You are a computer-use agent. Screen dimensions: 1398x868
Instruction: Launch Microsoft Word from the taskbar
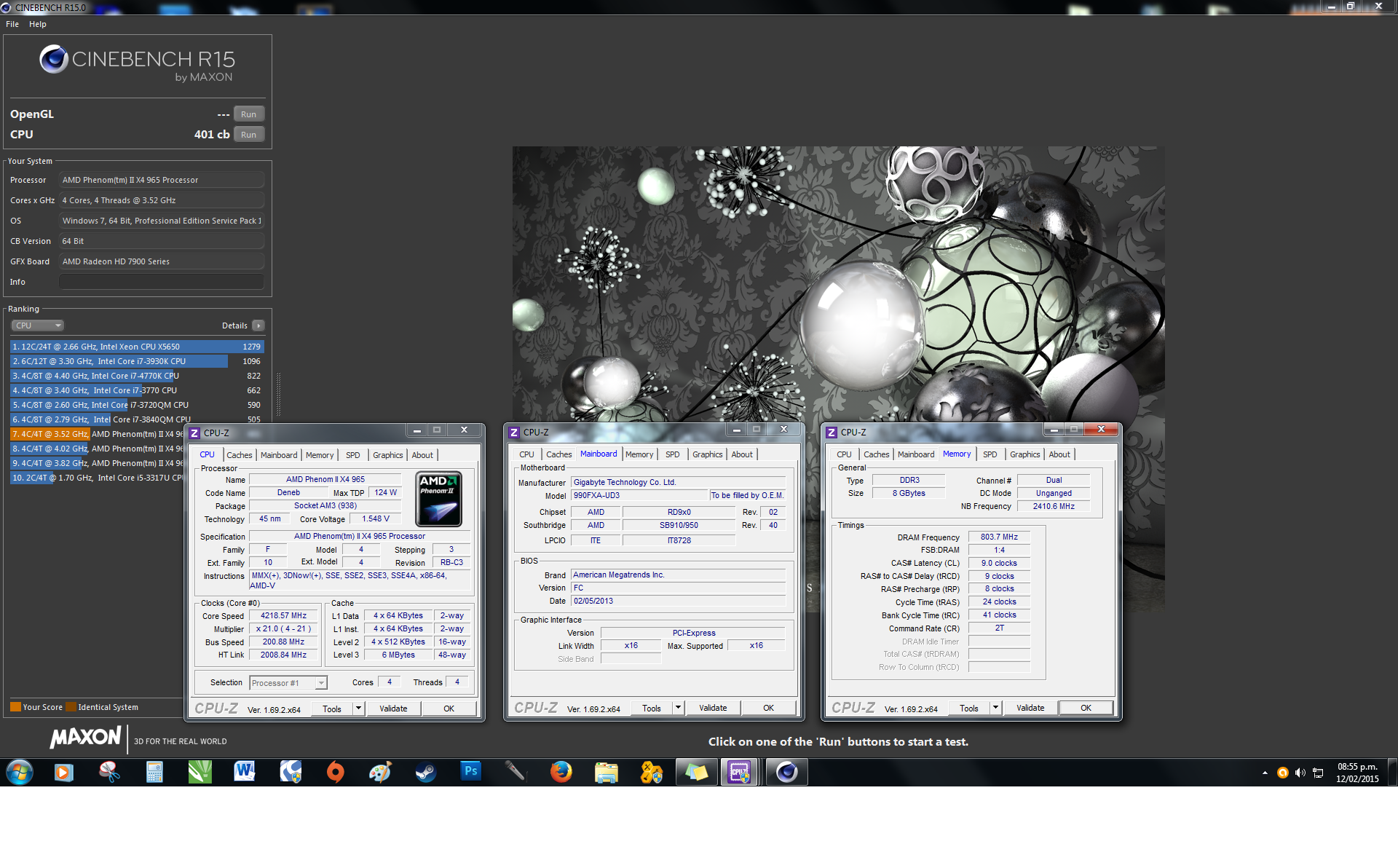[245, 772]
